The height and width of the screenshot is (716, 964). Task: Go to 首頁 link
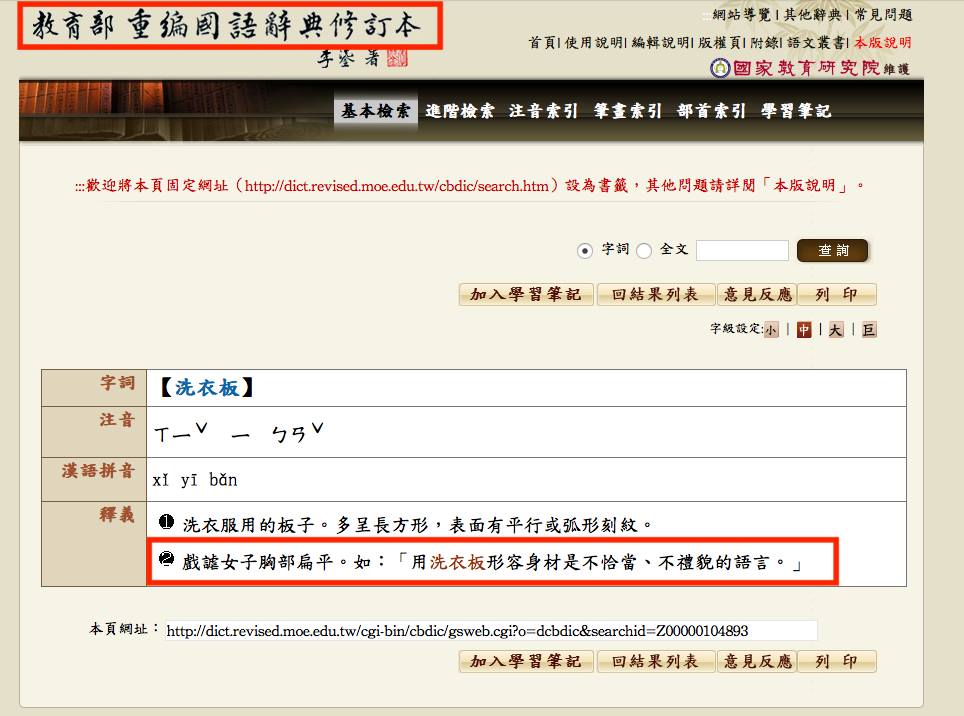(542, 42)
